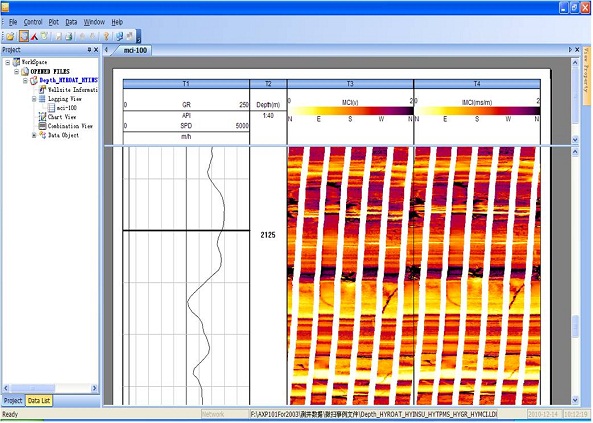Collapse the WorkSpace tree node
The image size is (593, 423).
tap(8, 62)
